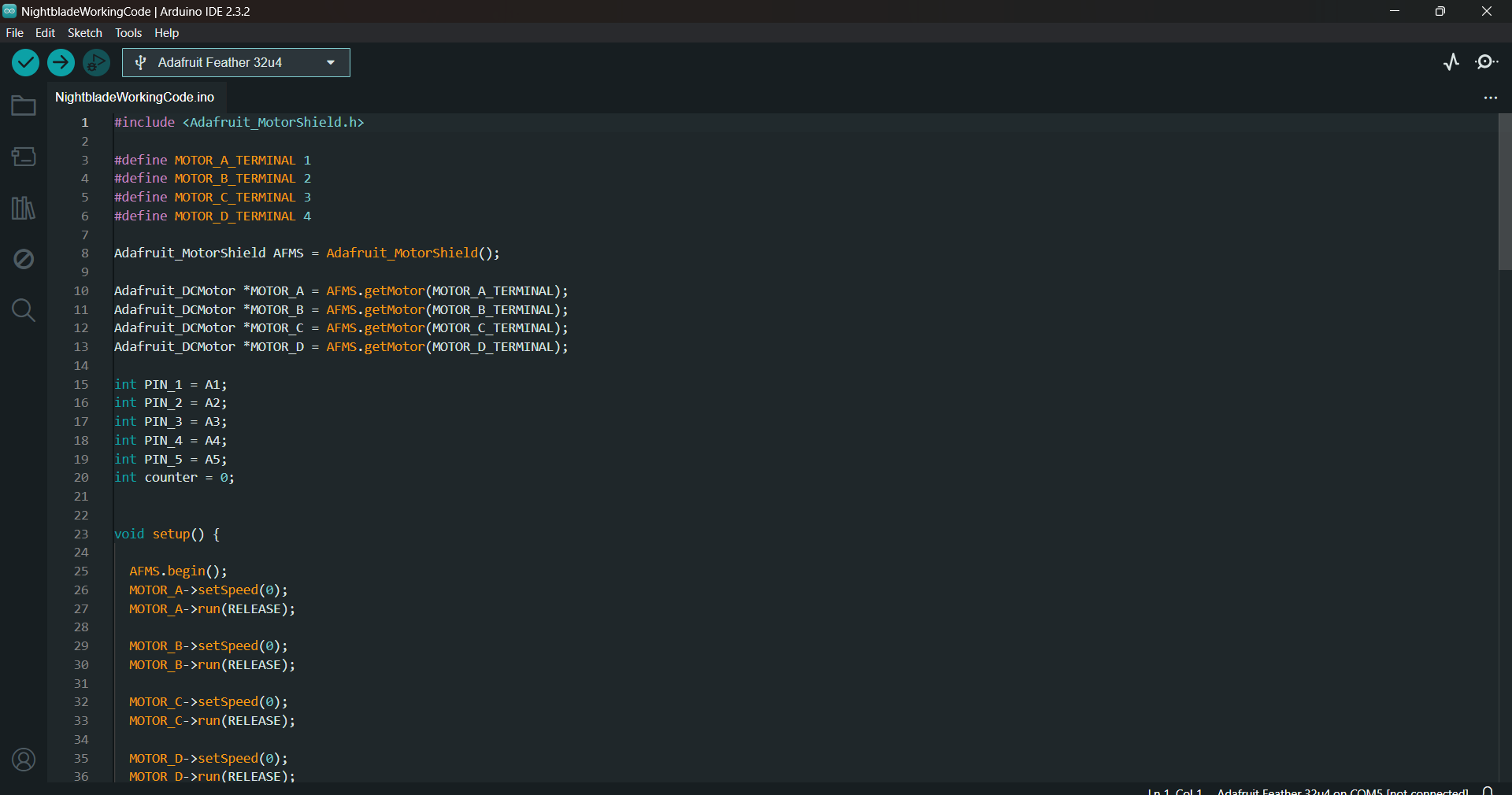Click the int PIN_5 = A5 line

point(171,460)
